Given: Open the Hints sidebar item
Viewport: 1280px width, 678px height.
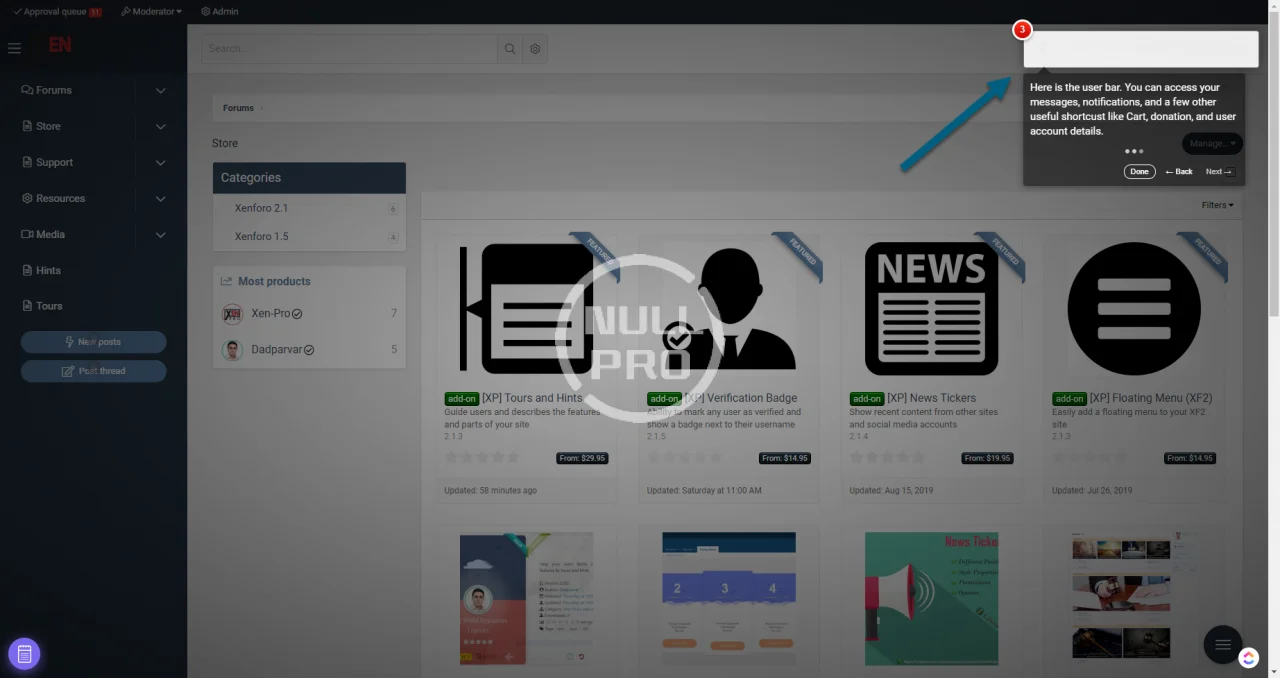Looking at the screenshot, I should tap(48, 271).
